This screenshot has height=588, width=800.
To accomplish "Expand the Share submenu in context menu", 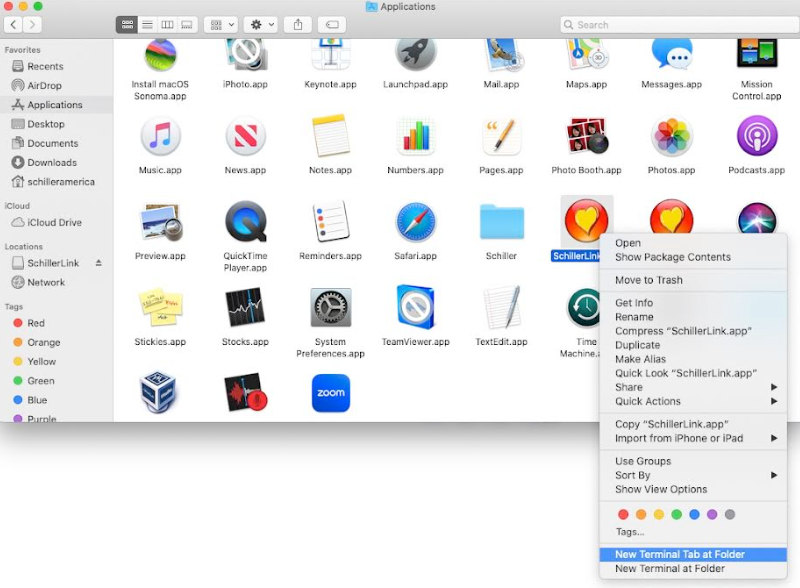I will [x=693, y=387].
